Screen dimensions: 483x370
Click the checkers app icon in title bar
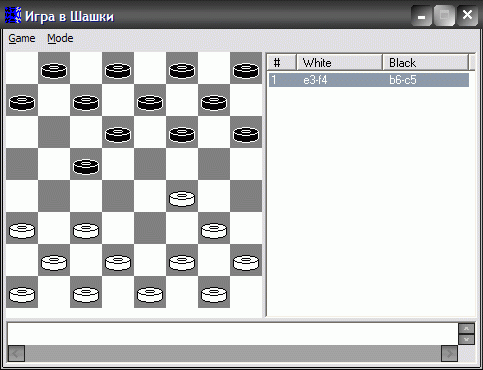[13, 15]
